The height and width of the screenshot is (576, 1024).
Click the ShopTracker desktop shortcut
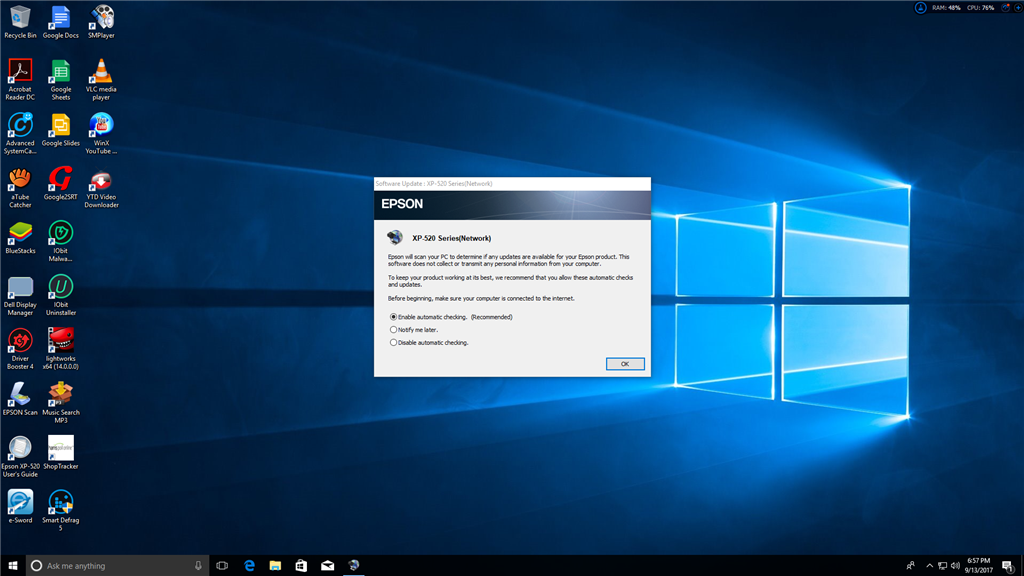61,453
